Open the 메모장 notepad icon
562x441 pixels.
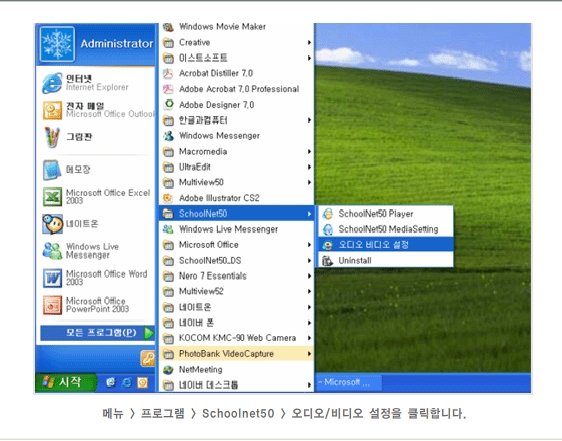[52, 170]
